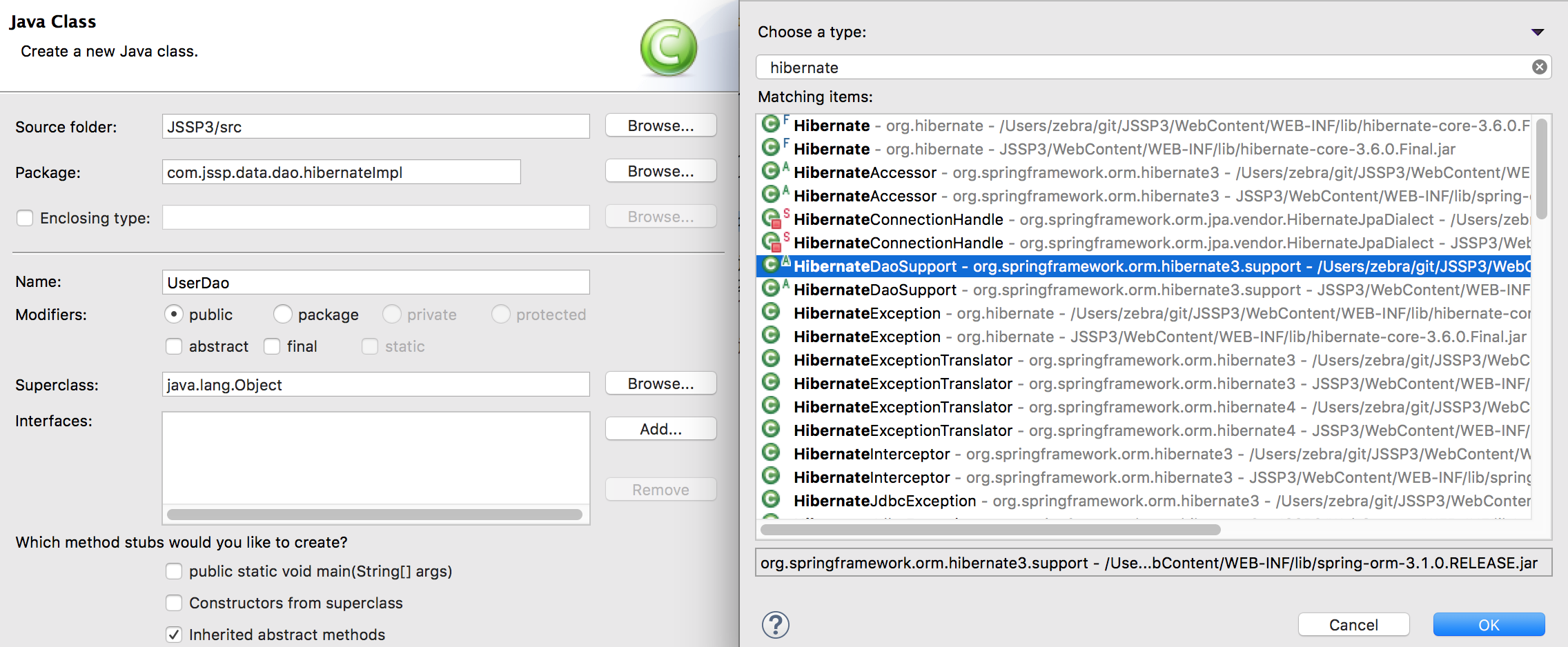Viewport: 1568px width, 647px height.
Task: Select HibernateExceptionTranslator hibernate3 /Users/zebra entry
Action: (x=1144, y=360)
